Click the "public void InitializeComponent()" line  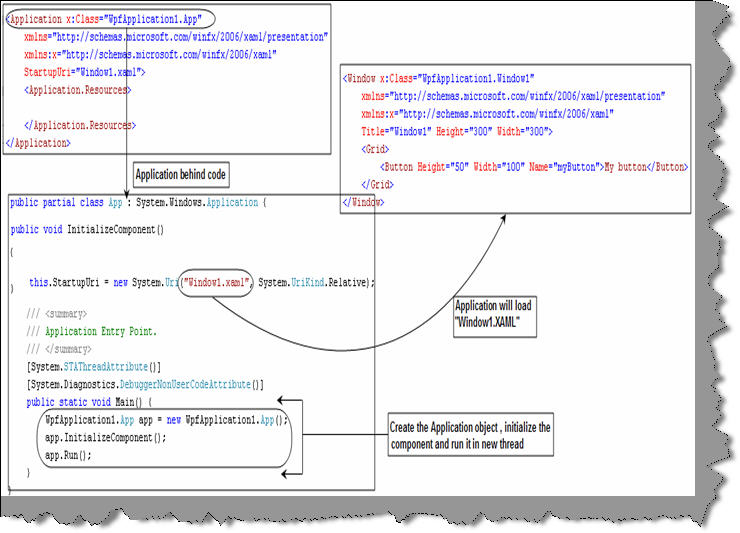coord(87,229)
